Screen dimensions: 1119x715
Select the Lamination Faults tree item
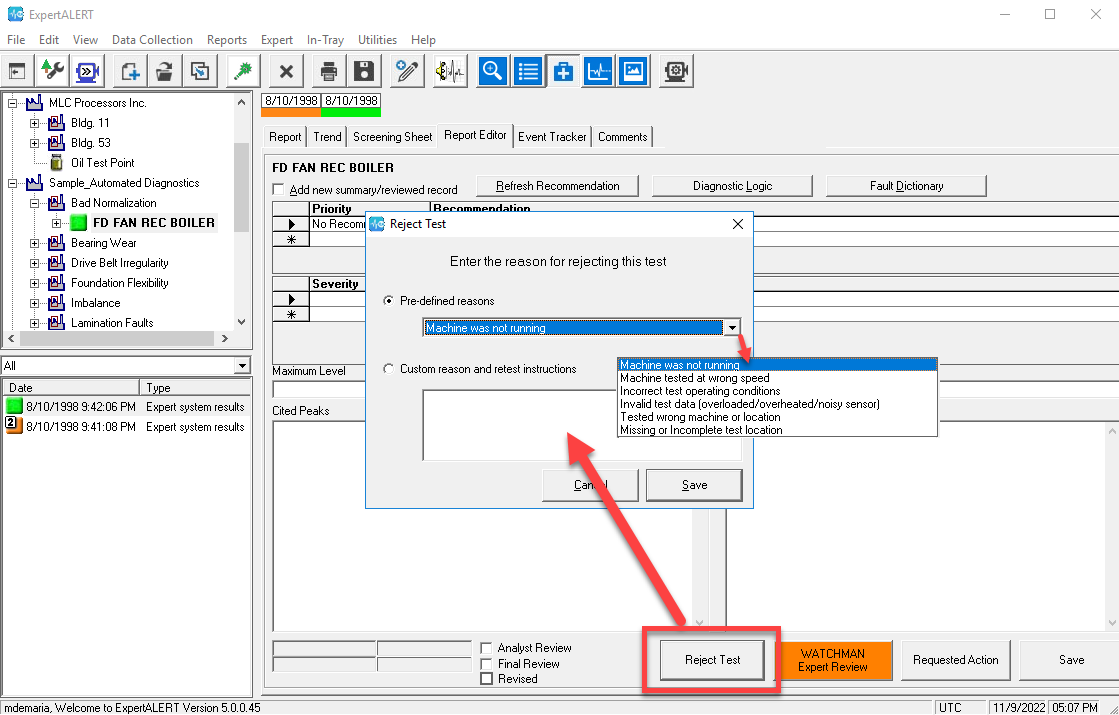[x=112, y=323]
